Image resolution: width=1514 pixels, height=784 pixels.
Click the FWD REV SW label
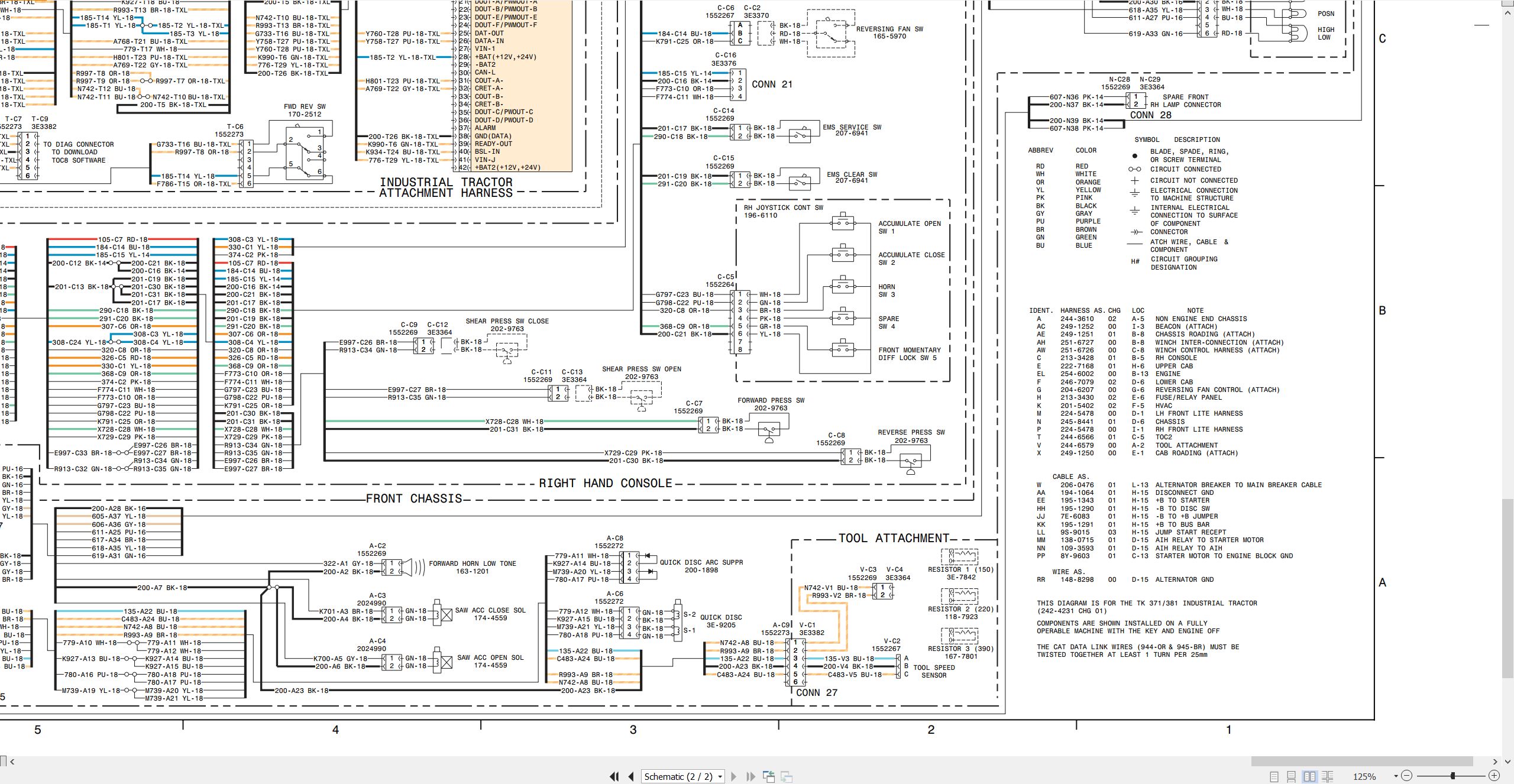click(x=305, y=107)
